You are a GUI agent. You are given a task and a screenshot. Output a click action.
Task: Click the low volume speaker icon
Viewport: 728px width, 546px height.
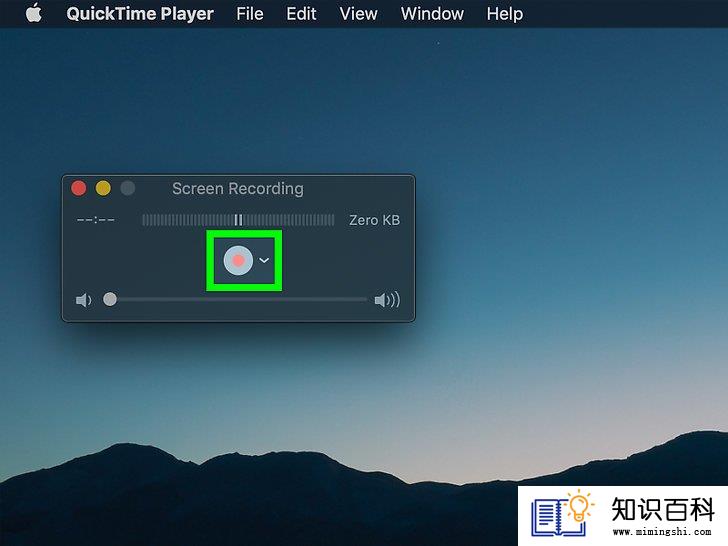pos(84,300)
